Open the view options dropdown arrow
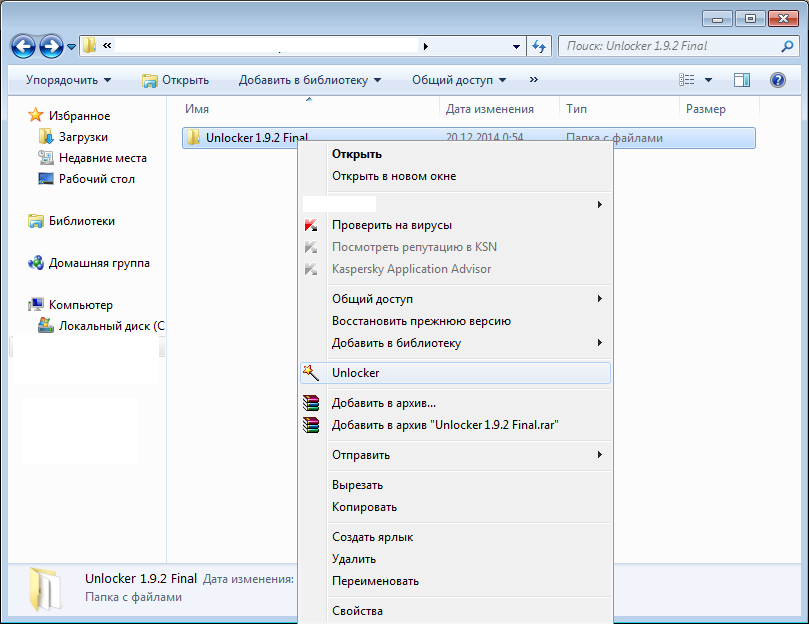This screenshot has height=624, width=809. (708, 80)
